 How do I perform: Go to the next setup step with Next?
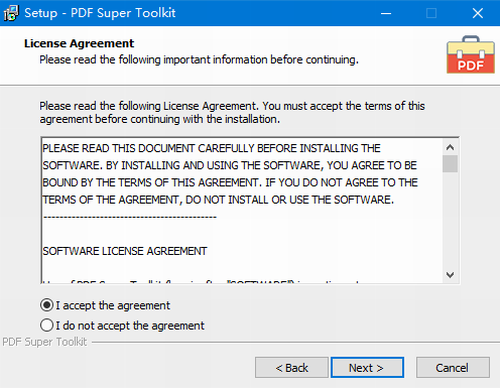pyautogui.click(x=367, y=368)
